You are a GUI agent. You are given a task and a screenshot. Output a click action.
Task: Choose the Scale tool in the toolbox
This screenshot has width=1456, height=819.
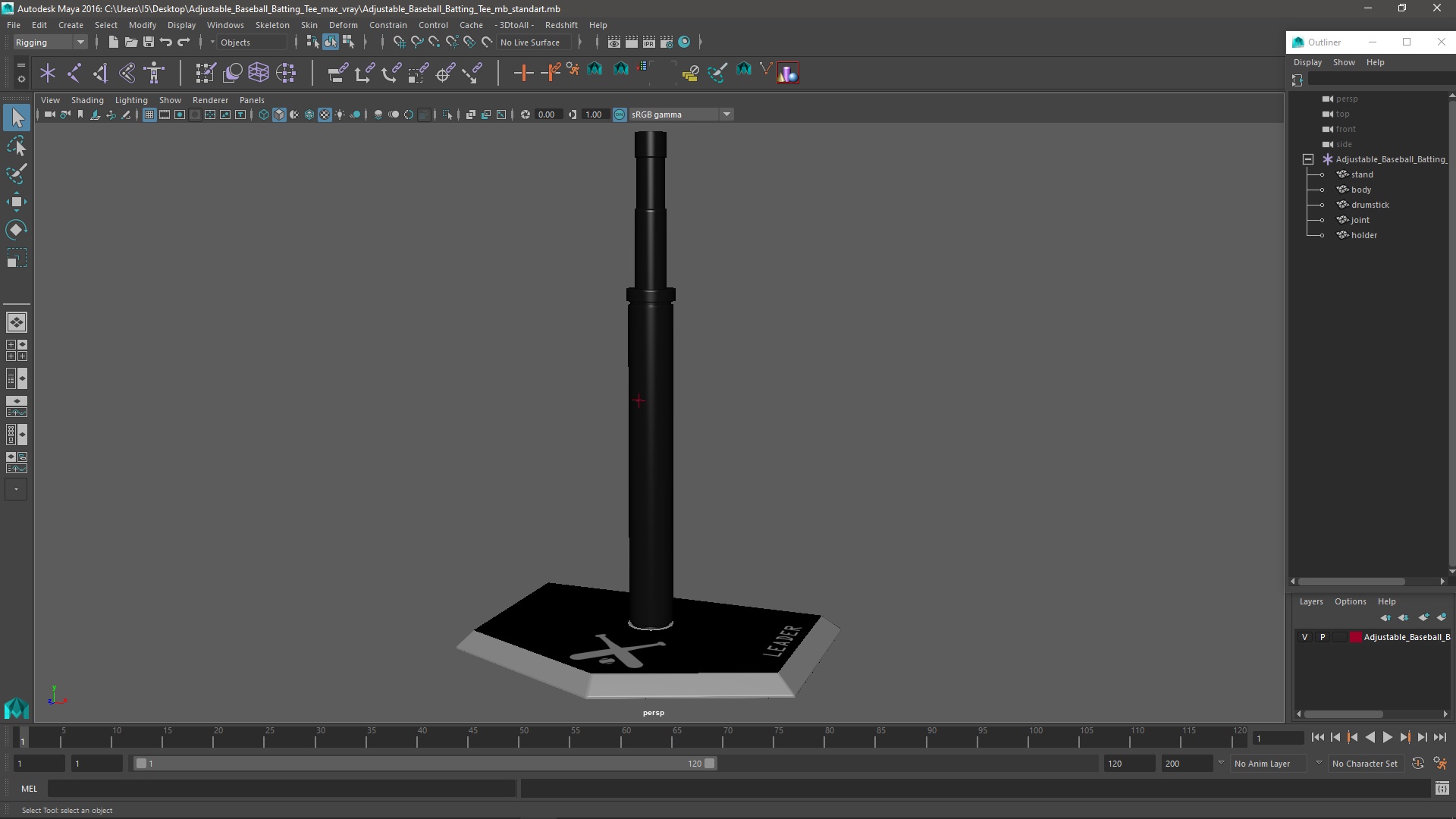(17, 258)
